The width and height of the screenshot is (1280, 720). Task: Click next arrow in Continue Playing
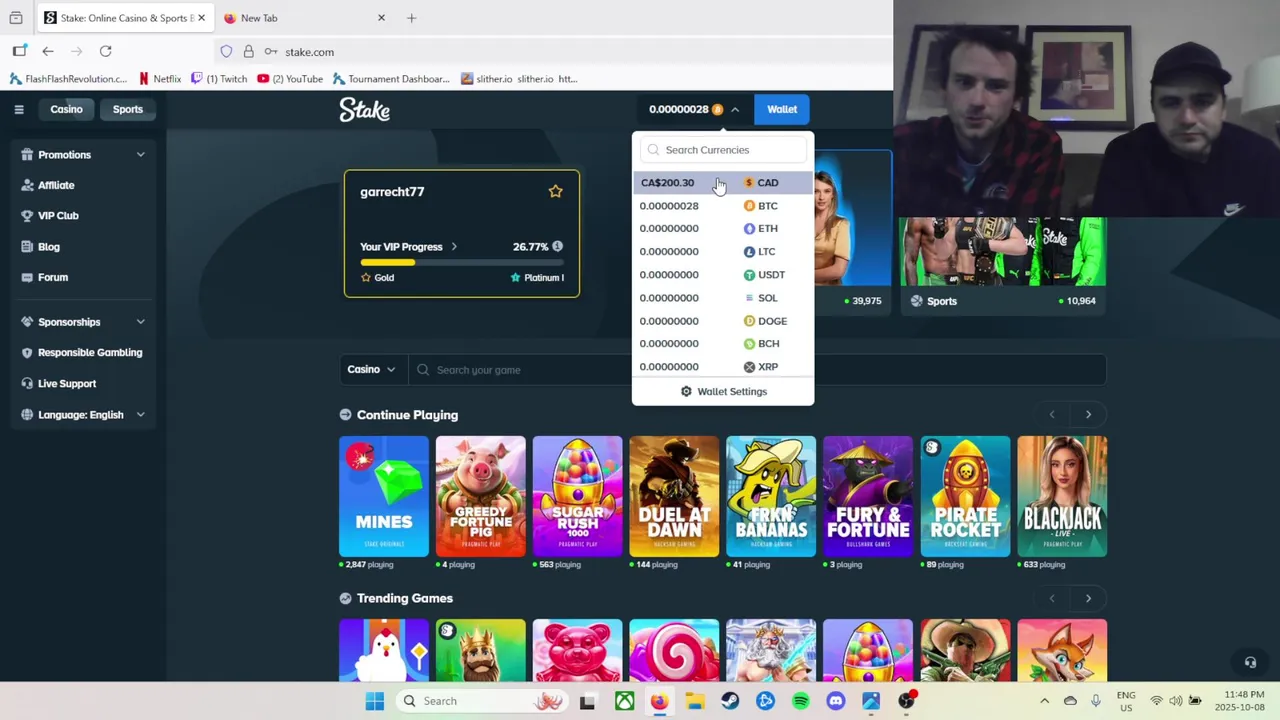coord(1088,415)
